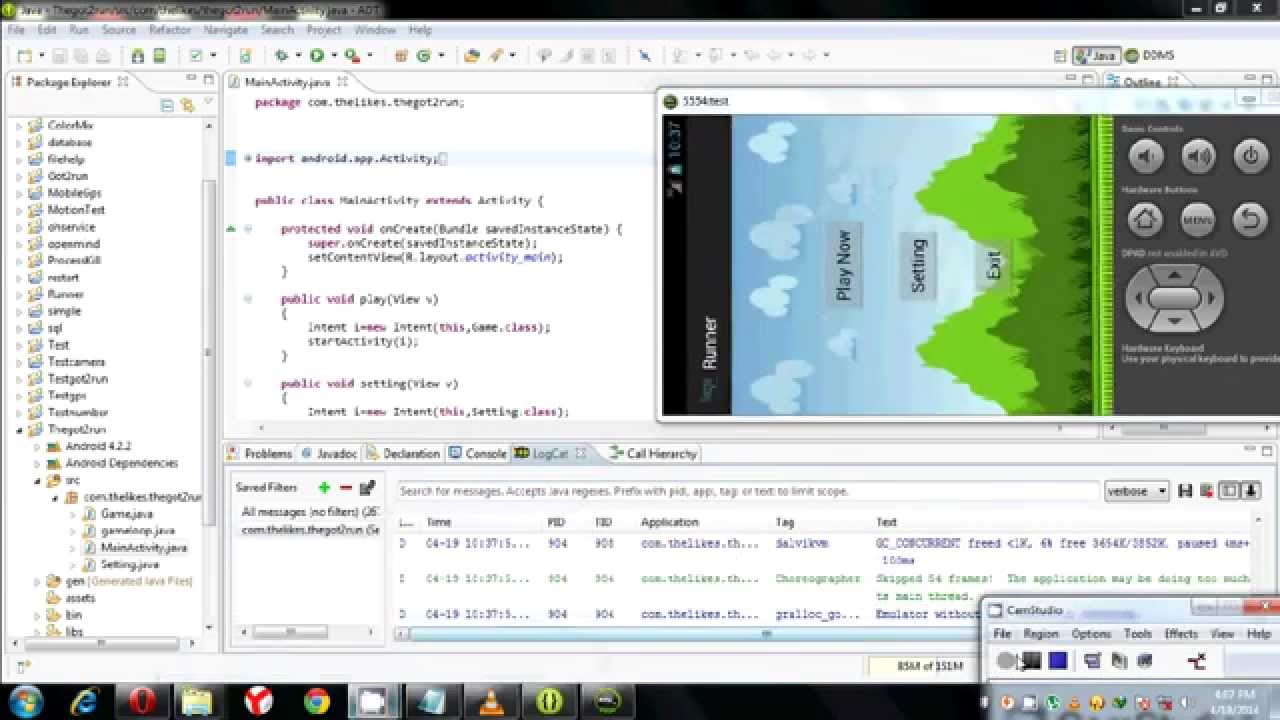Screen dimensions: 1280x720
Task: Expand the Android 4.2.2 library node
Action: coord(37,446)
